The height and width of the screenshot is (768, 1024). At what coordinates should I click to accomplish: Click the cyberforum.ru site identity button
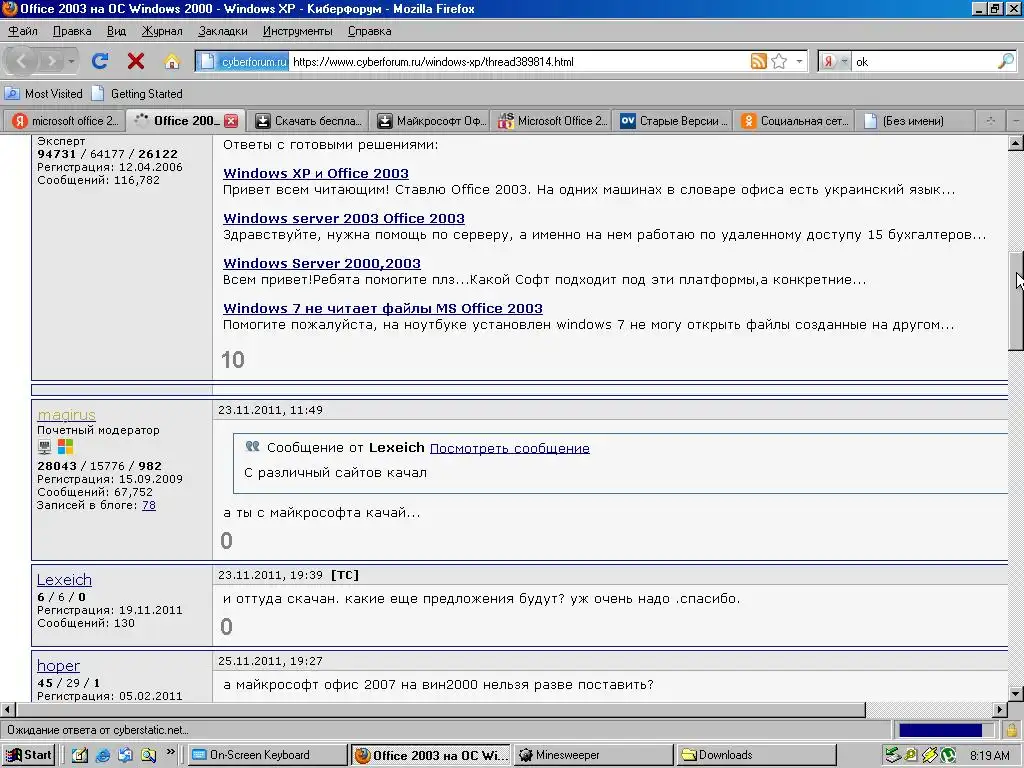click(242, 62)
